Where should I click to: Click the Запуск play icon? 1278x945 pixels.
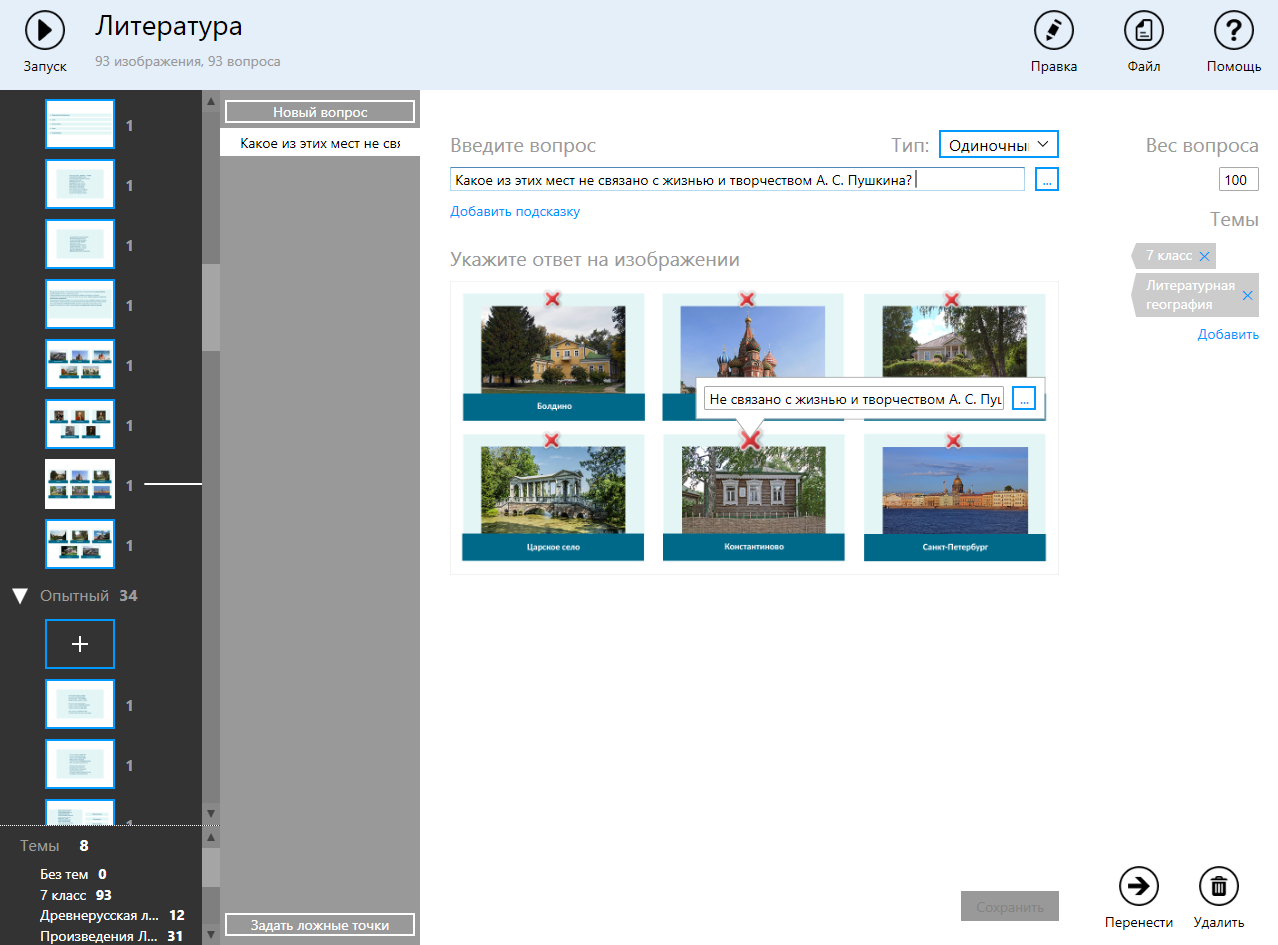[45, 30]
